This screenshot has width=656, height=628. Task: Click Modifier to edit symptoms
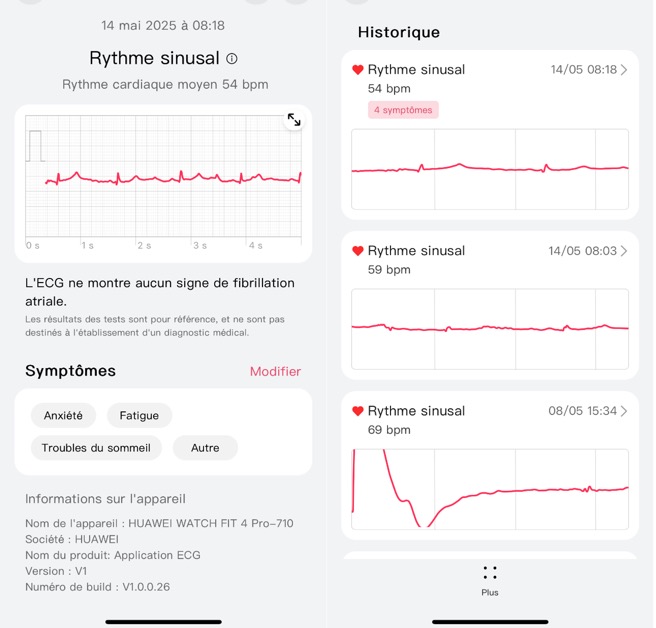(x=275, y=371)
